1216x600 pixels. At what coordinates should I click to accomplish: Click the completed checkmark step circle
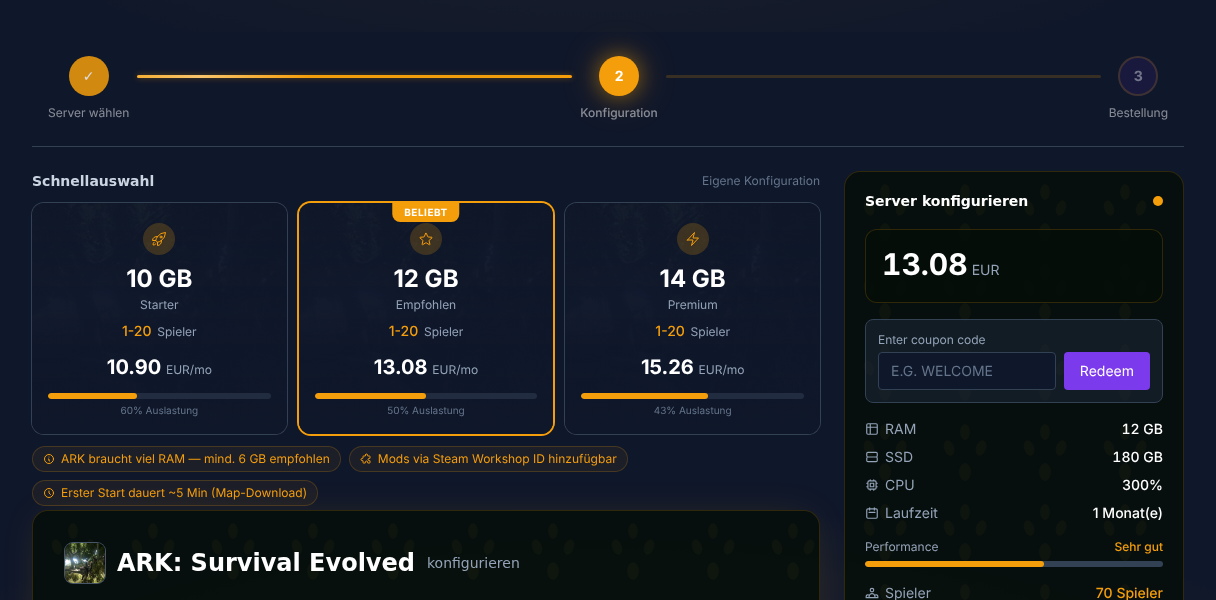click(x=88, y=76)
